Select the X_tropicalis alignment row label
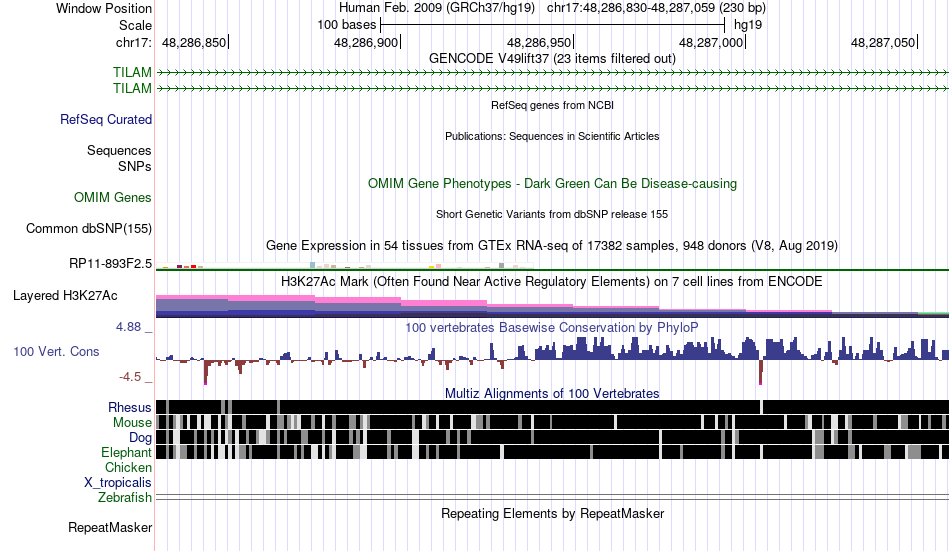Screen dimensions: 950x551 click(x=118, y=483)
